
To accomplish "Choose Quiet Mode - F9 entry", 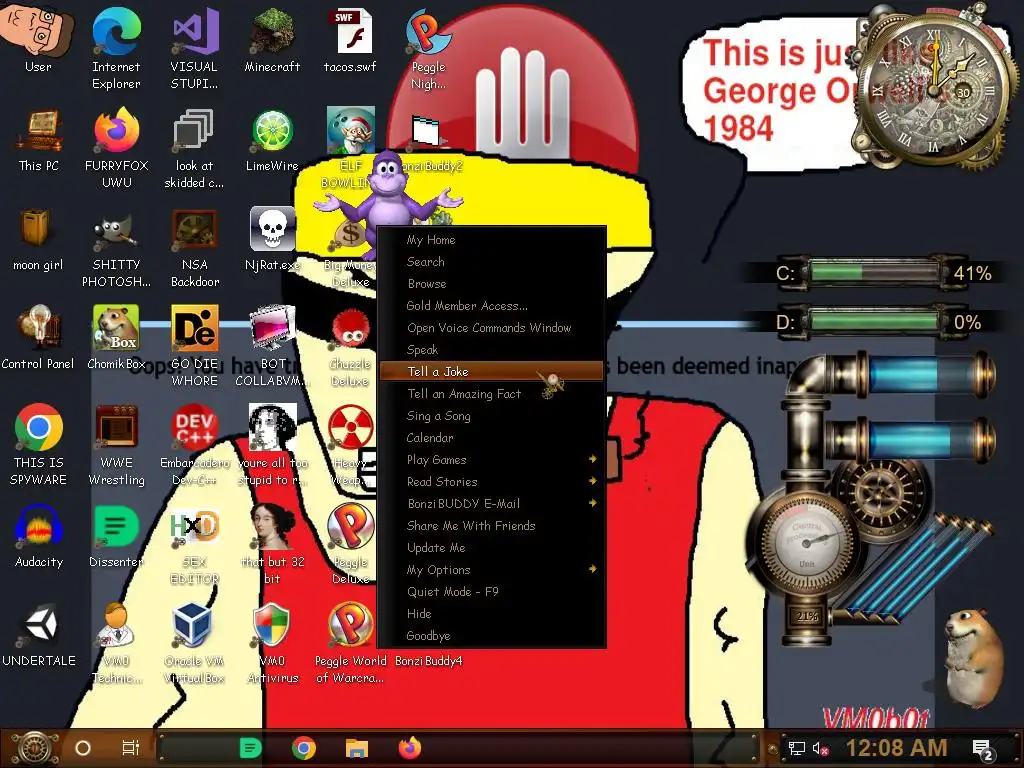I will tap(491, 592).
